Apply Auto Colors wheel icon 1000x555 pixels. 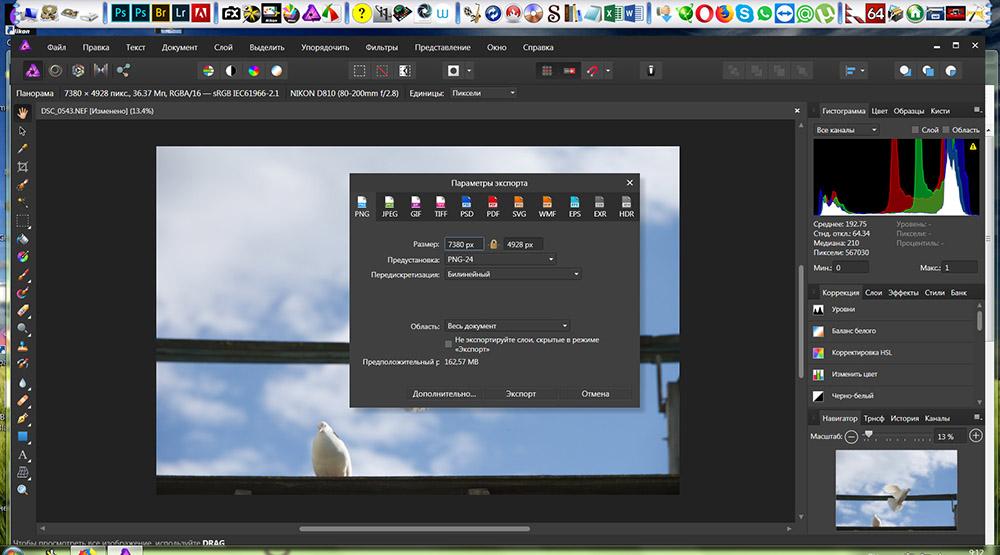254,71
